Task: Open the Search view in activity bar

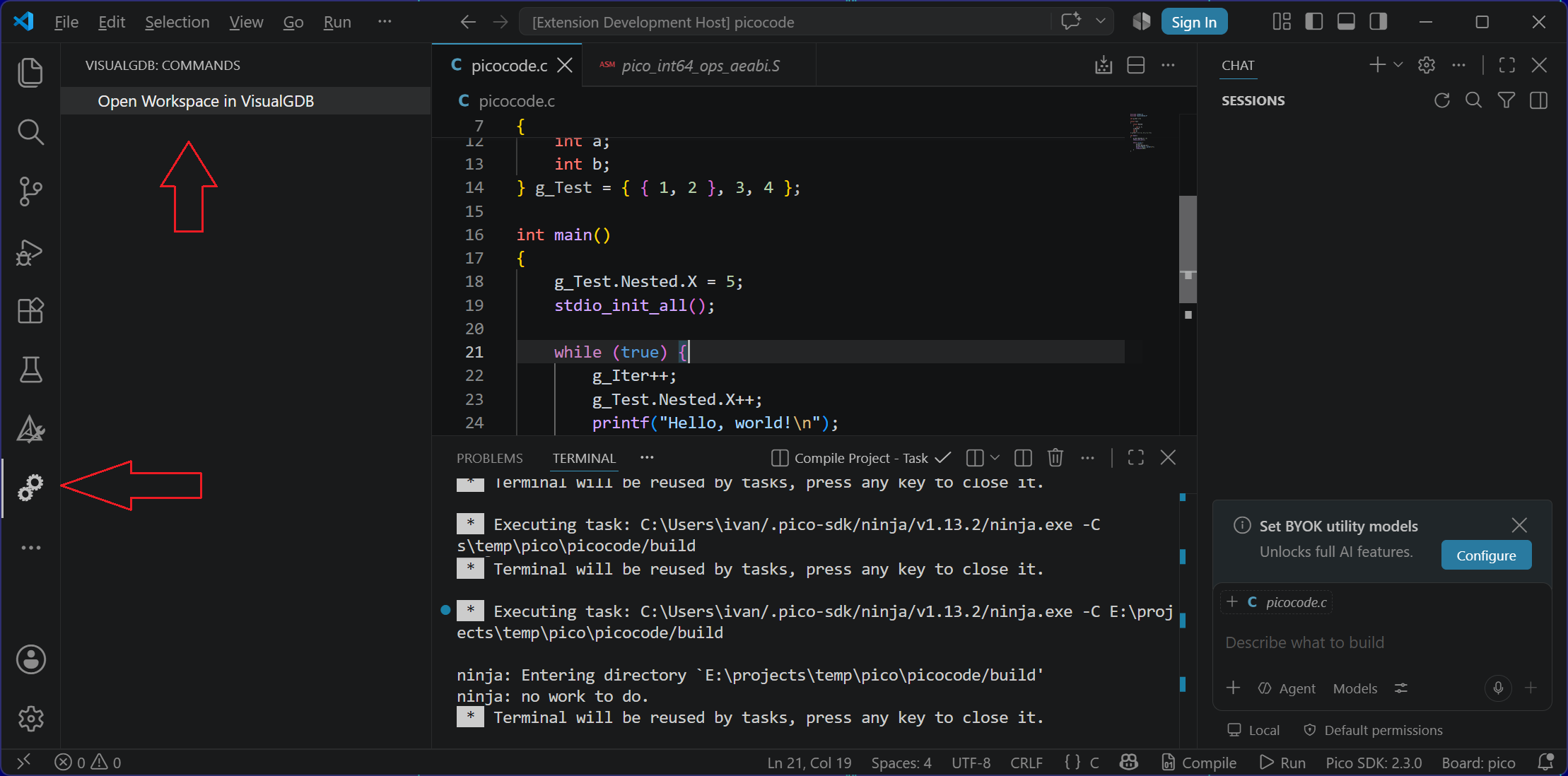Action: pyautogui.click(x=30, y=132)
